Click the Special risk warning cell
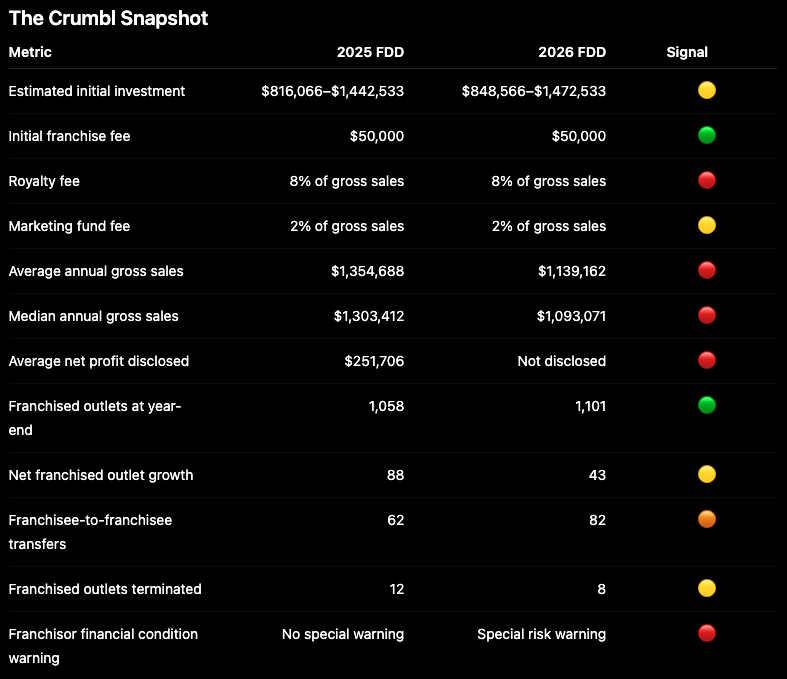 tap(542, 634)
